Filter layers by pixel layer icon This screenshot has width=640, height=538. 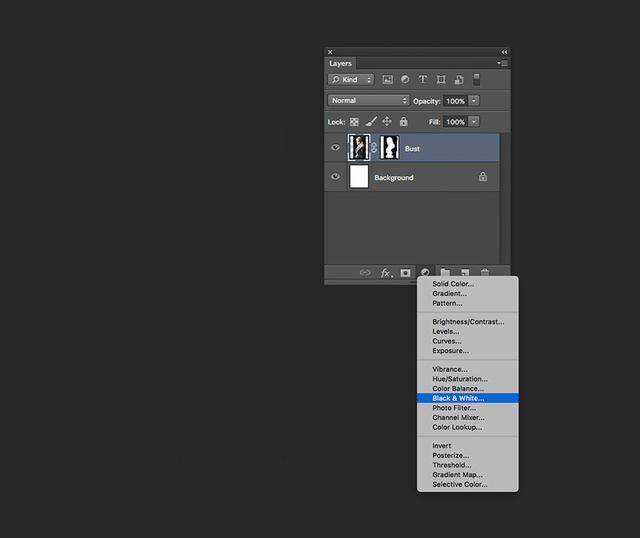[387, 80]
